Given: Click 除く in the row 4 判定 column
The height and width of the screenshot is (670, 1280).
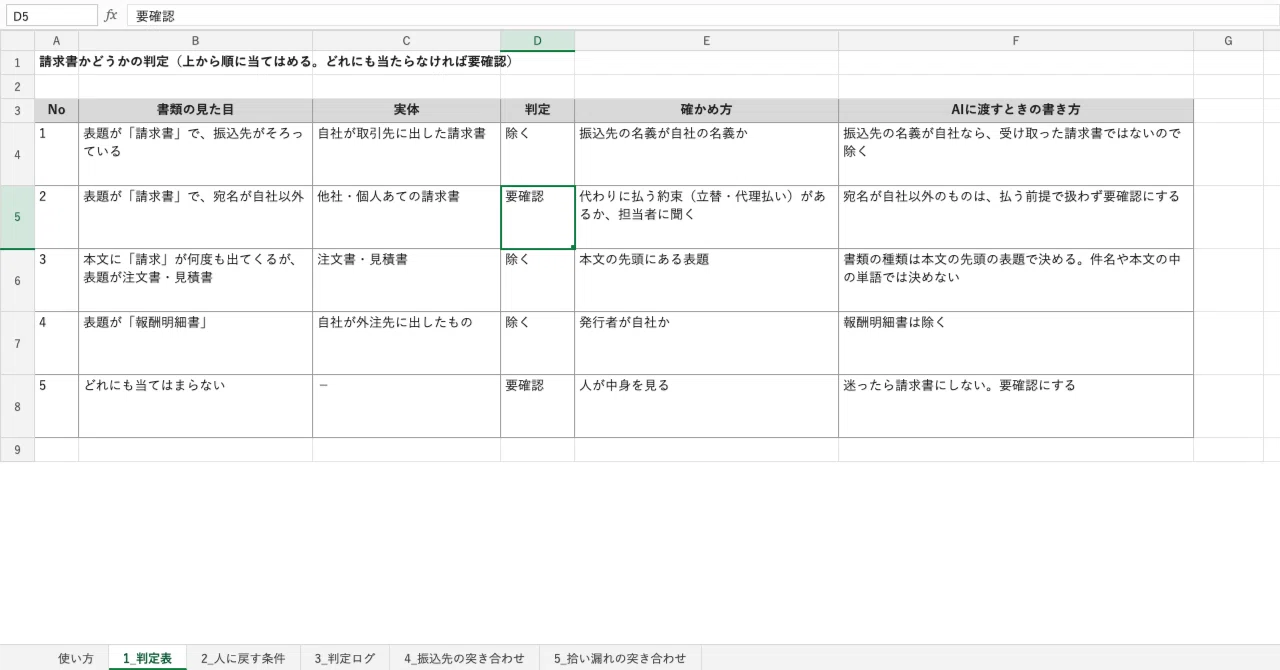Looking at the screenshot, I should 537,154.
